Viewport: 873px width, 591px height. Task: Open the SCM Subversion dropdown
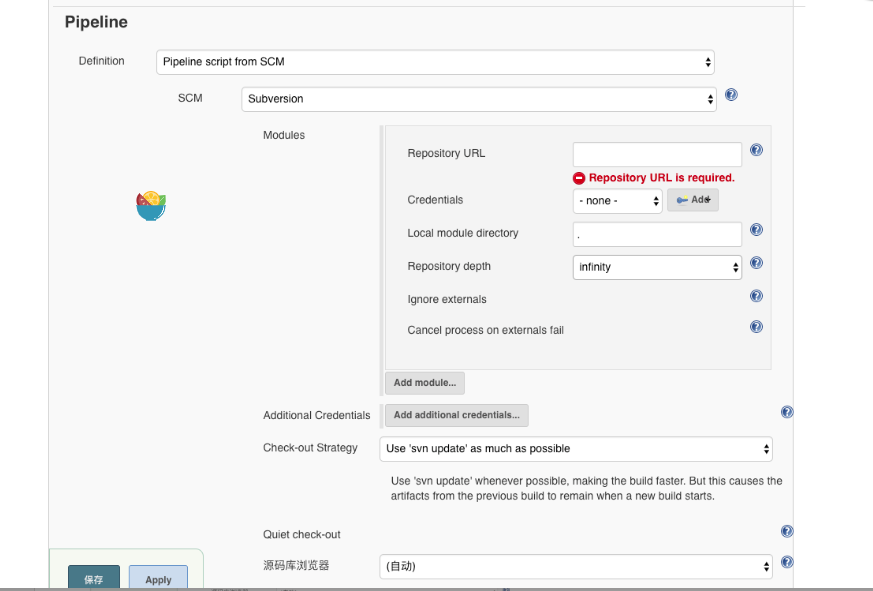pos(479,99)
